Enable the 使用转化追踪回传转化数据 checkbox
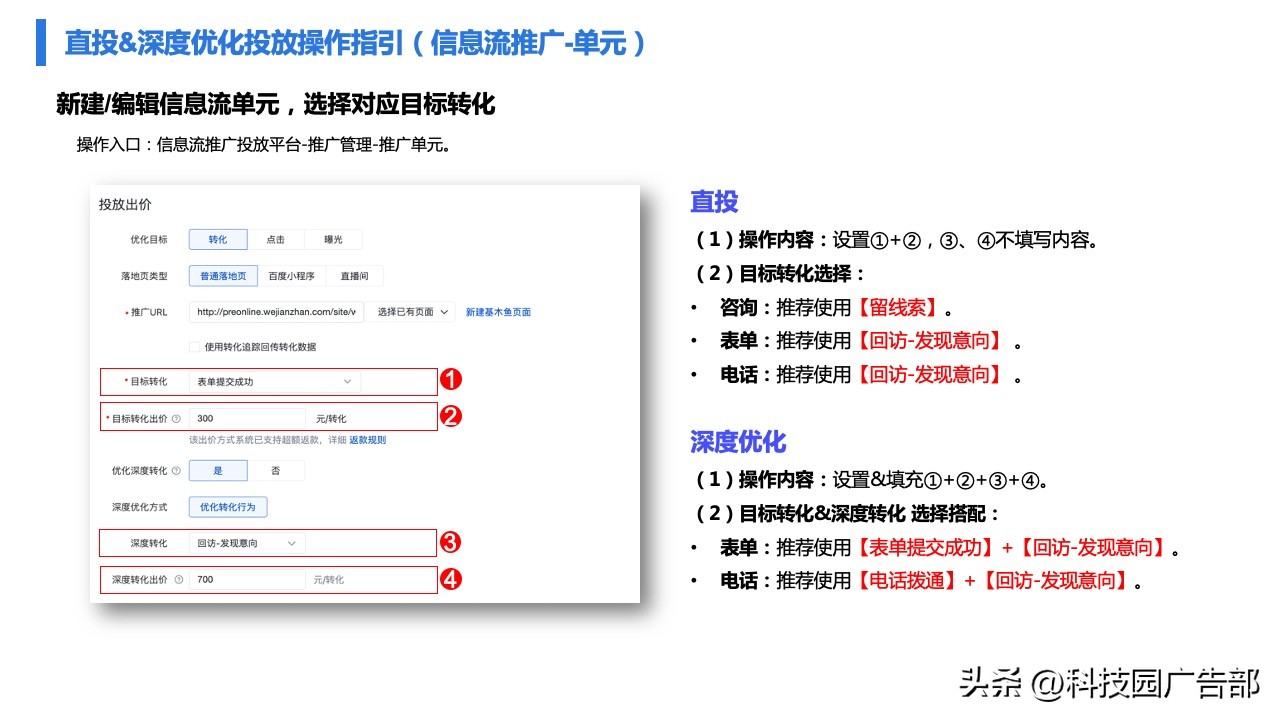Screen dimensions: 1280x720 [x=194, y=347]
